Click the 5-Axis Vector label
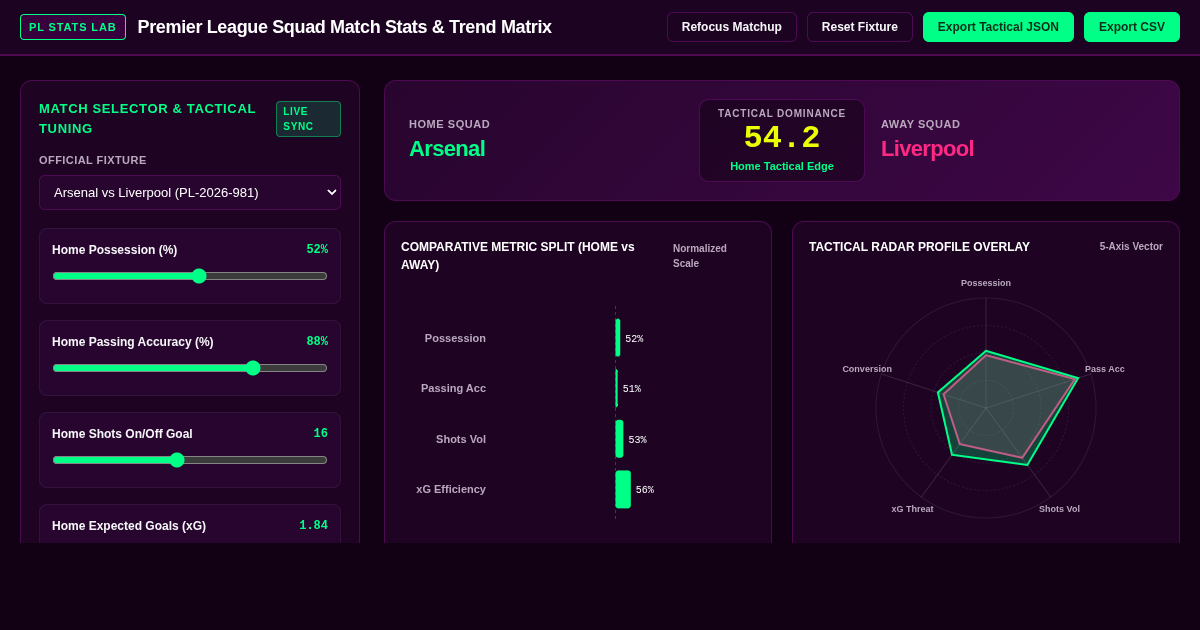This screenshot has height=630, width=1200. [x=1131, y=247]
